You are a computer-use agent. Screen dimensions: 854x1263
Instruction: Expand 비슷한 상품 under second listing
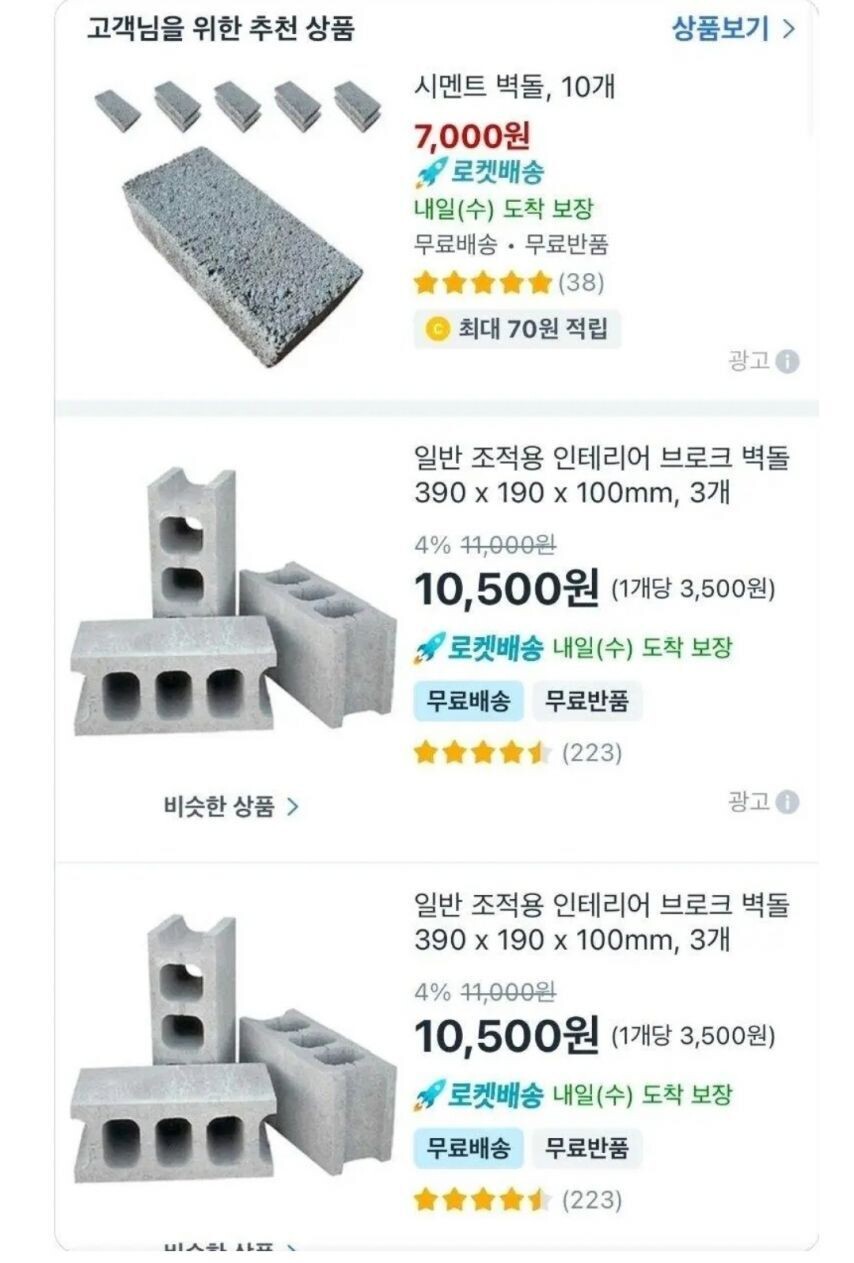click(x=231, y=806)
